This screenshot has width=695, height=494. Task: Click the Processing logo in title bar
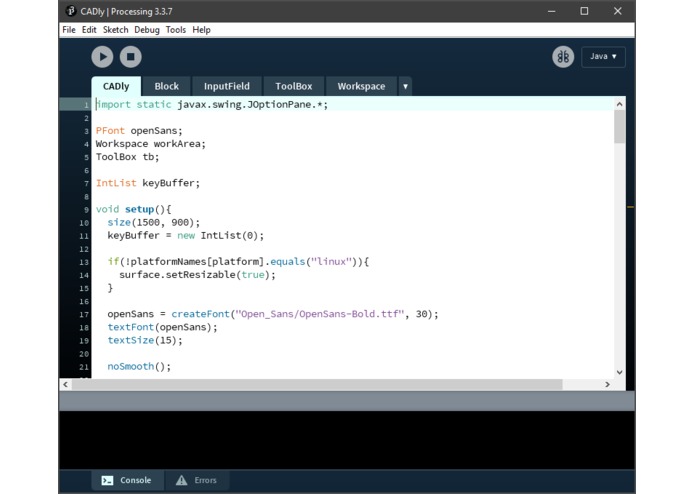tap(70, 11)
